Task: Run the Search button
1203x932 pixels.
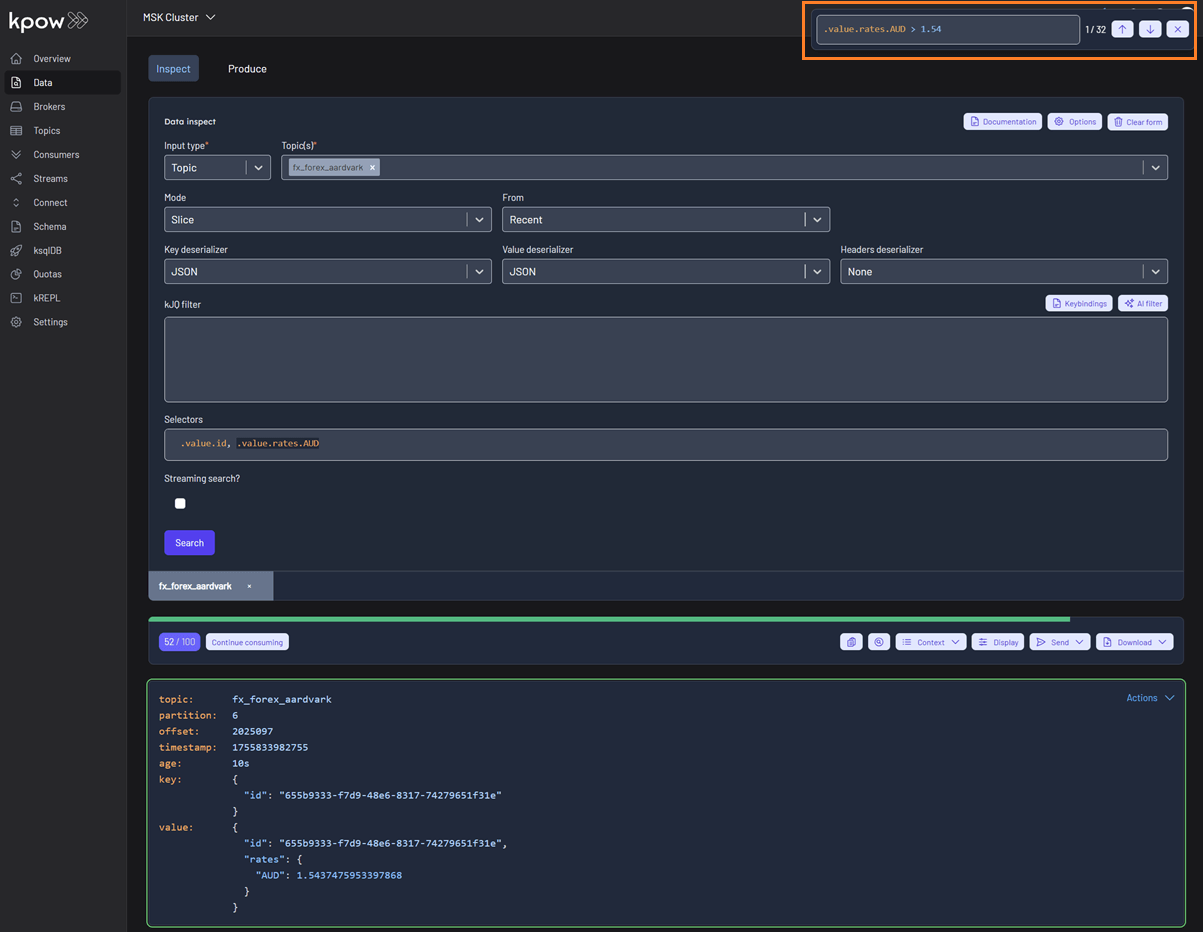Action: point(189,543)
